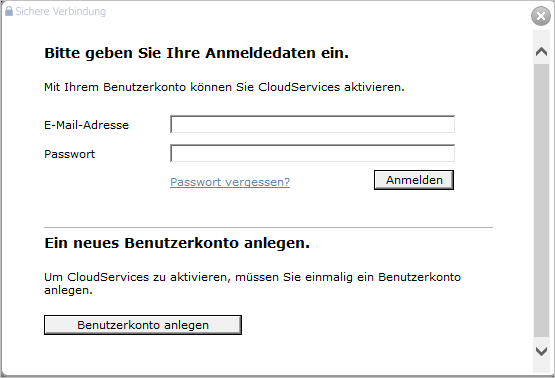This screenshot has width=555, height=378.
Task: Click the 'E-Mail-Adresse' field label
Action: [x=86, y=125]
